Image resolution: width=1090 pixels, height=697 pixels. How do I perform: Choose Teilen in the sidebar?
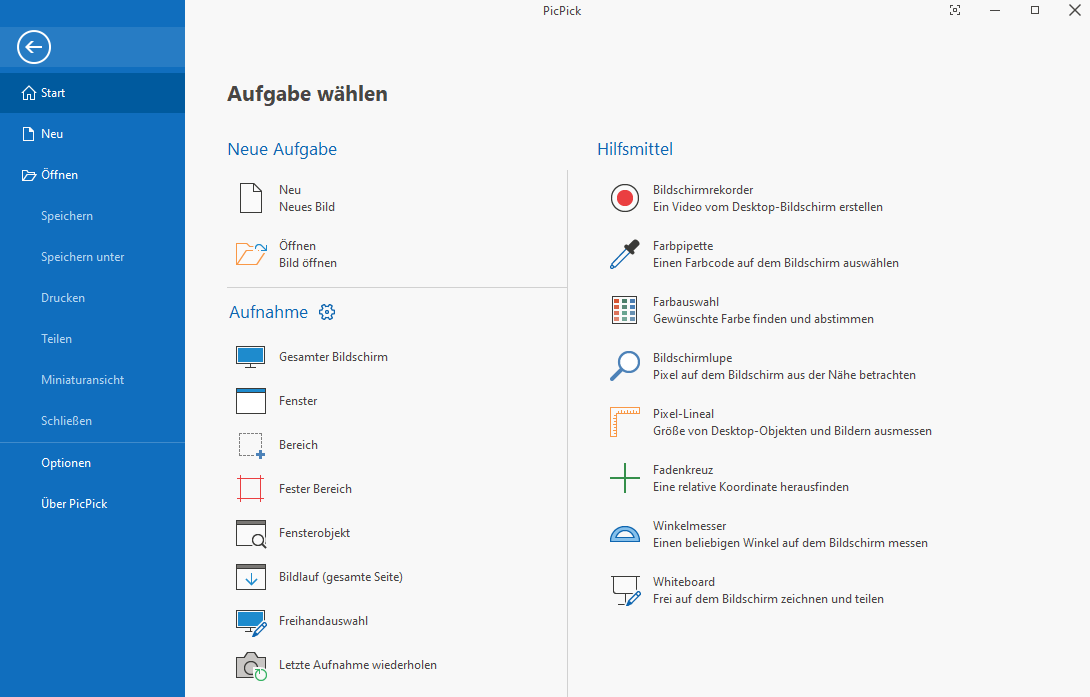click(x=92, y=339)
